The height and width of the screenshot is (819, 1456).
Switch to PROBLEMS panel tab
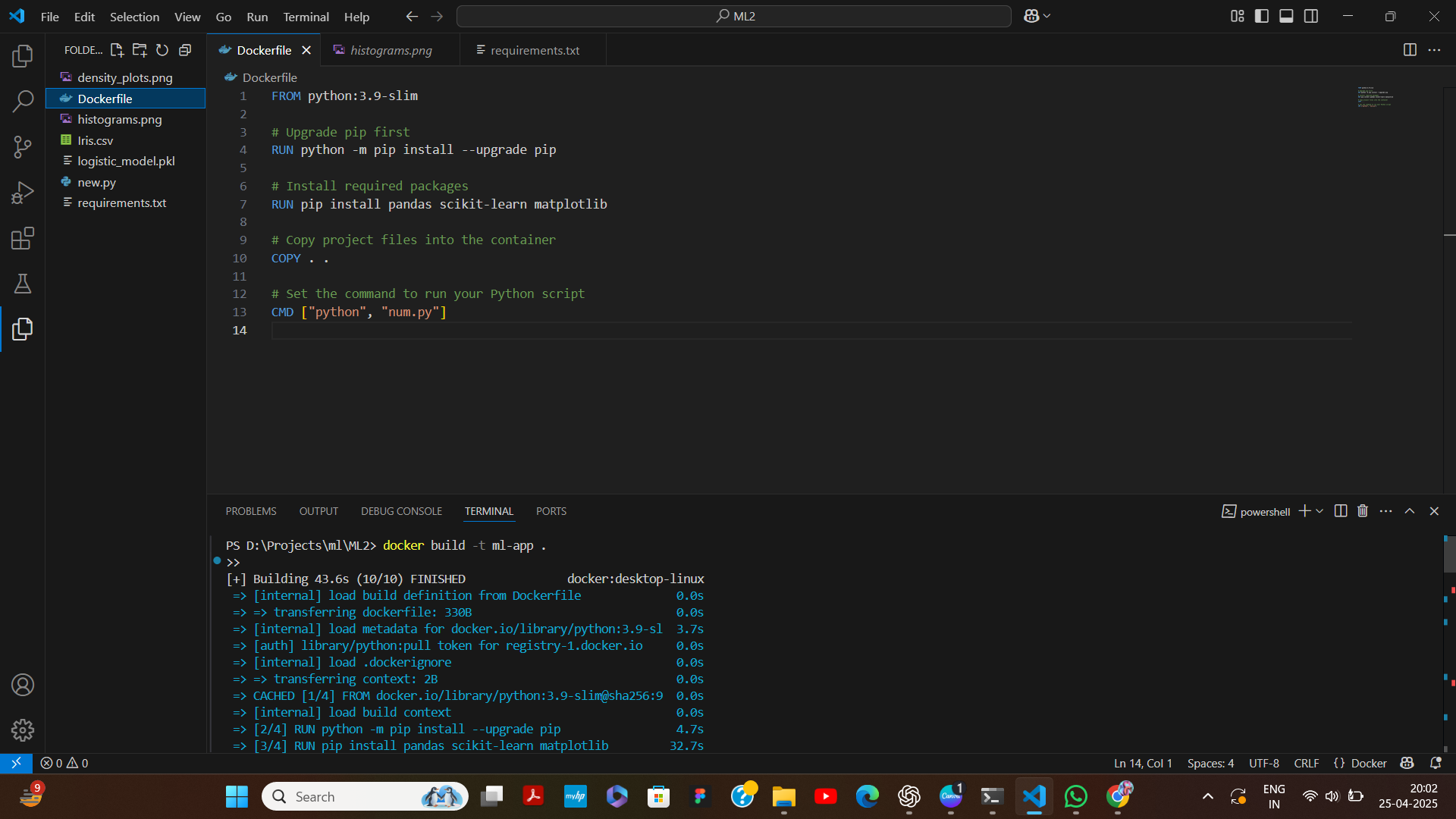251,511
